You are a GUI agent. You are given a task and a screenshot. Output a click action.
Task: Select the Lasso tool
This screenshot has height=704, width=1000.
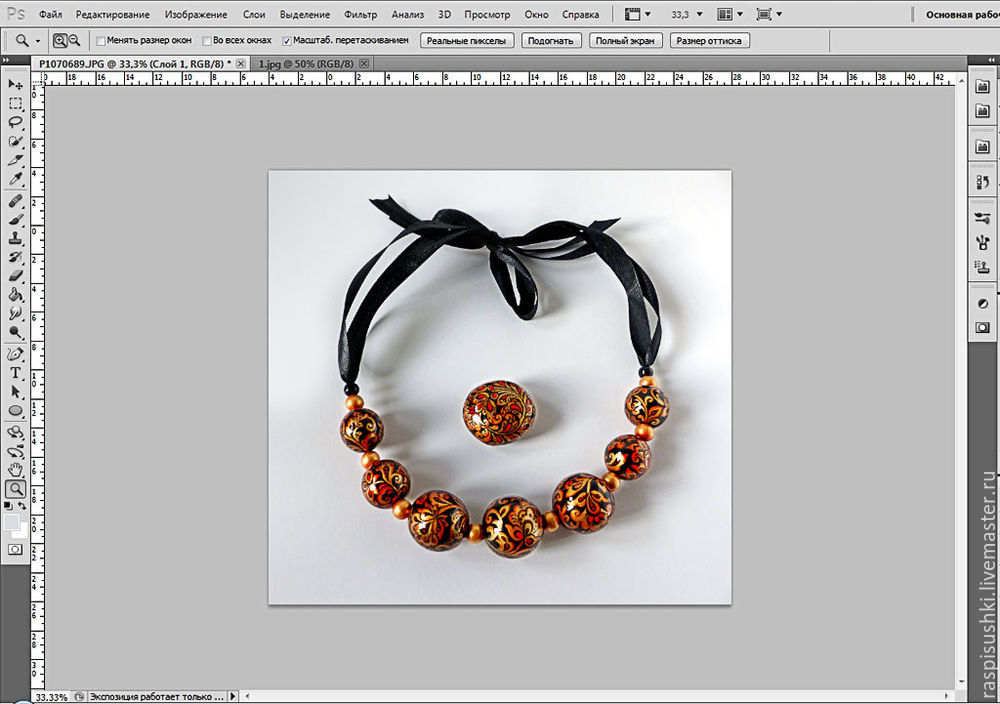coord(16,122)
